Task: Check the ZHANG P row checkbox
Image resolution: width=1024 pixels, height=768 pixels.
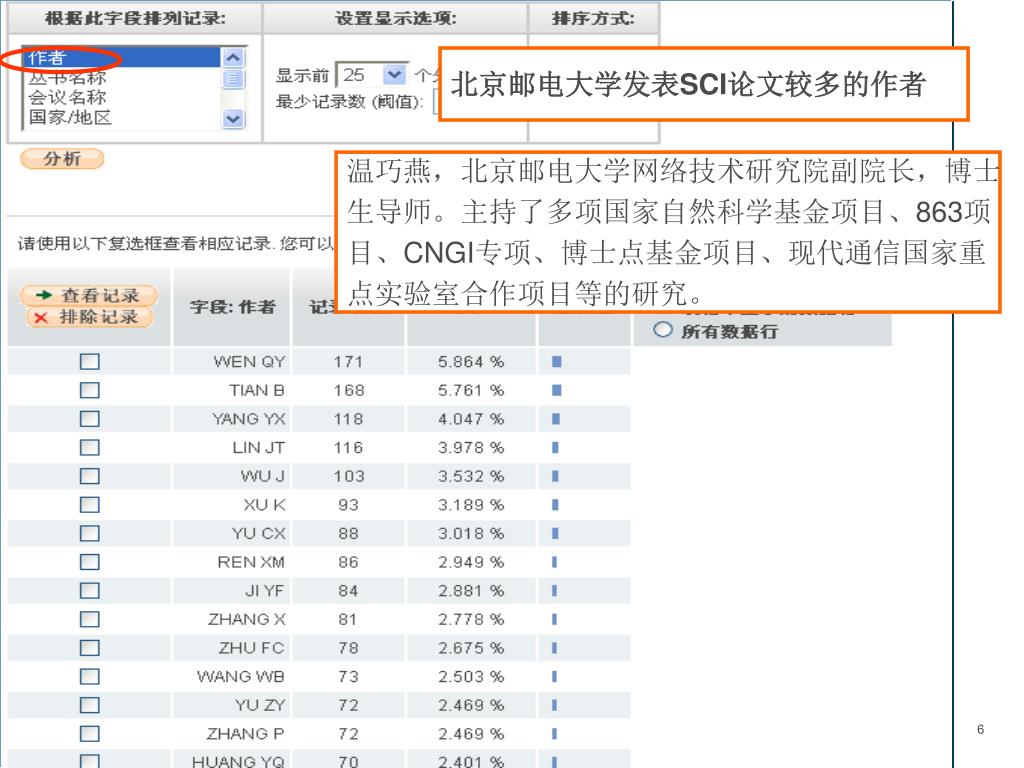Action: point(89,734)
